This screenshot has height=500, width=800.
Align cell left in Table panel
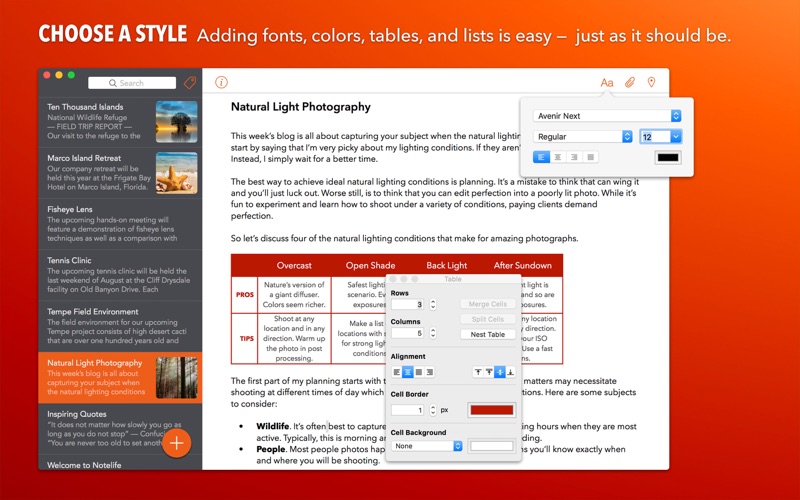tap(396, 372)
